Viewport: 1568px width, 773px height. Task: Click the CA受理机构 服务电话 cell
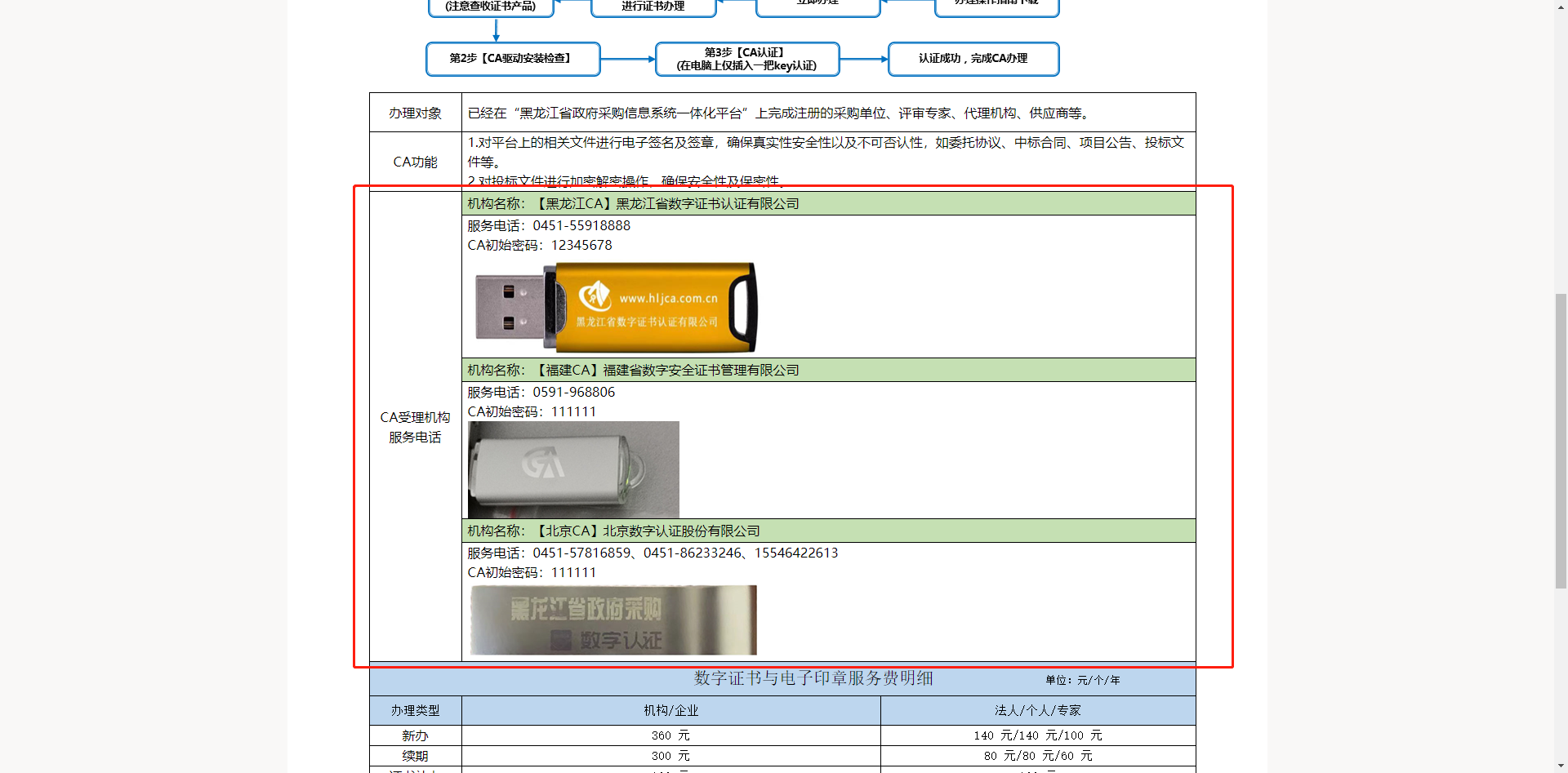point(416,427)
